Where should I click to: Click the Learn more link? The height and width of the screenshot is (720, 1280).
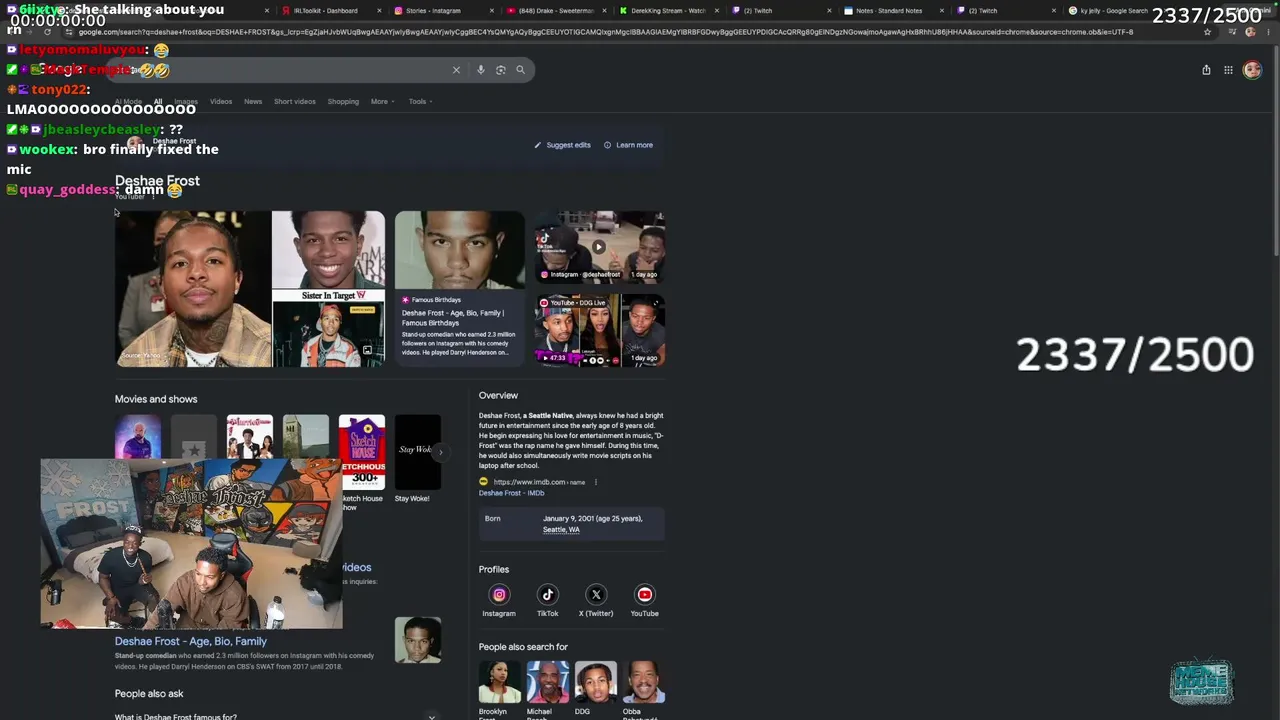pos(628,145)
